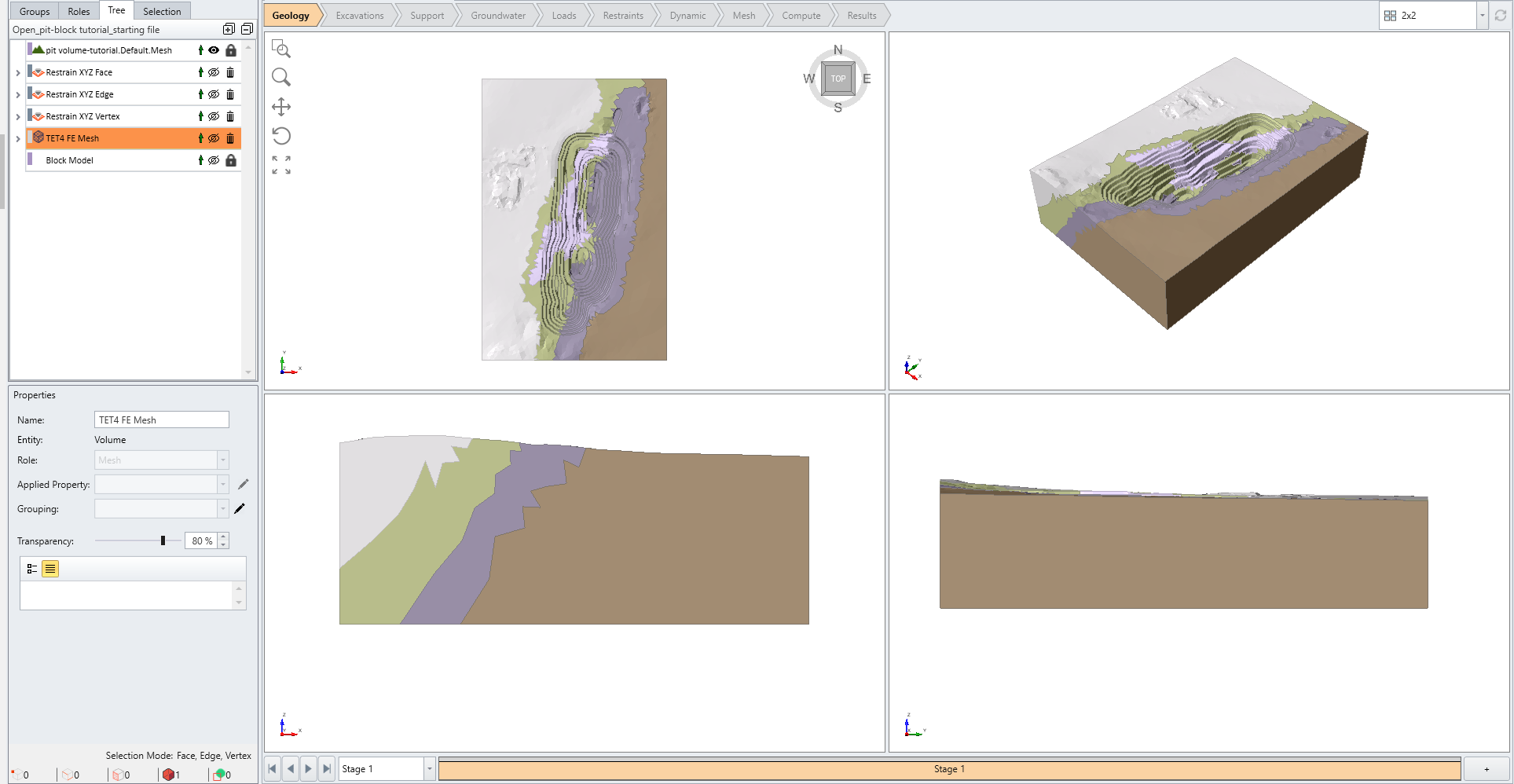Image resolution: width=1514 pixels, height=784 pixels.
Task: Open the Applied Property dropdown
Action: tap(223, 484)
